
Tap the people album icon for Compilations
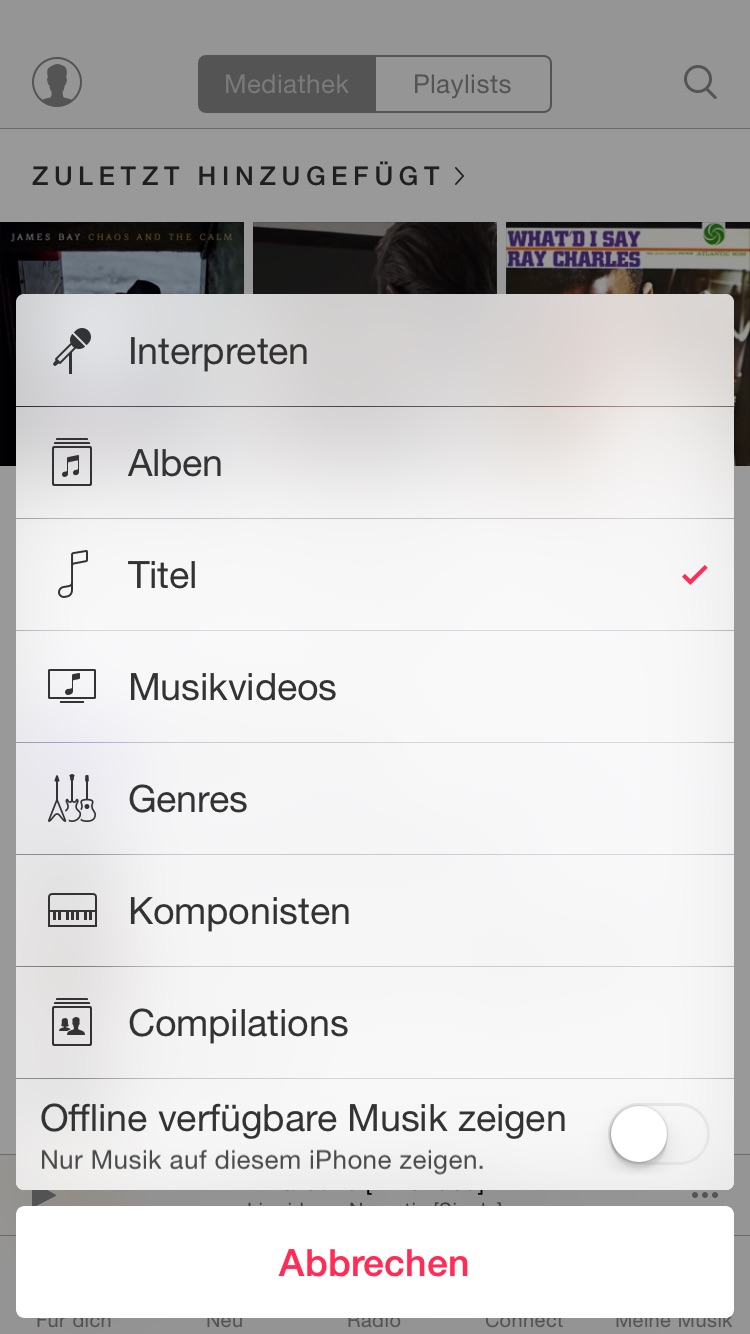point(71,1023)
